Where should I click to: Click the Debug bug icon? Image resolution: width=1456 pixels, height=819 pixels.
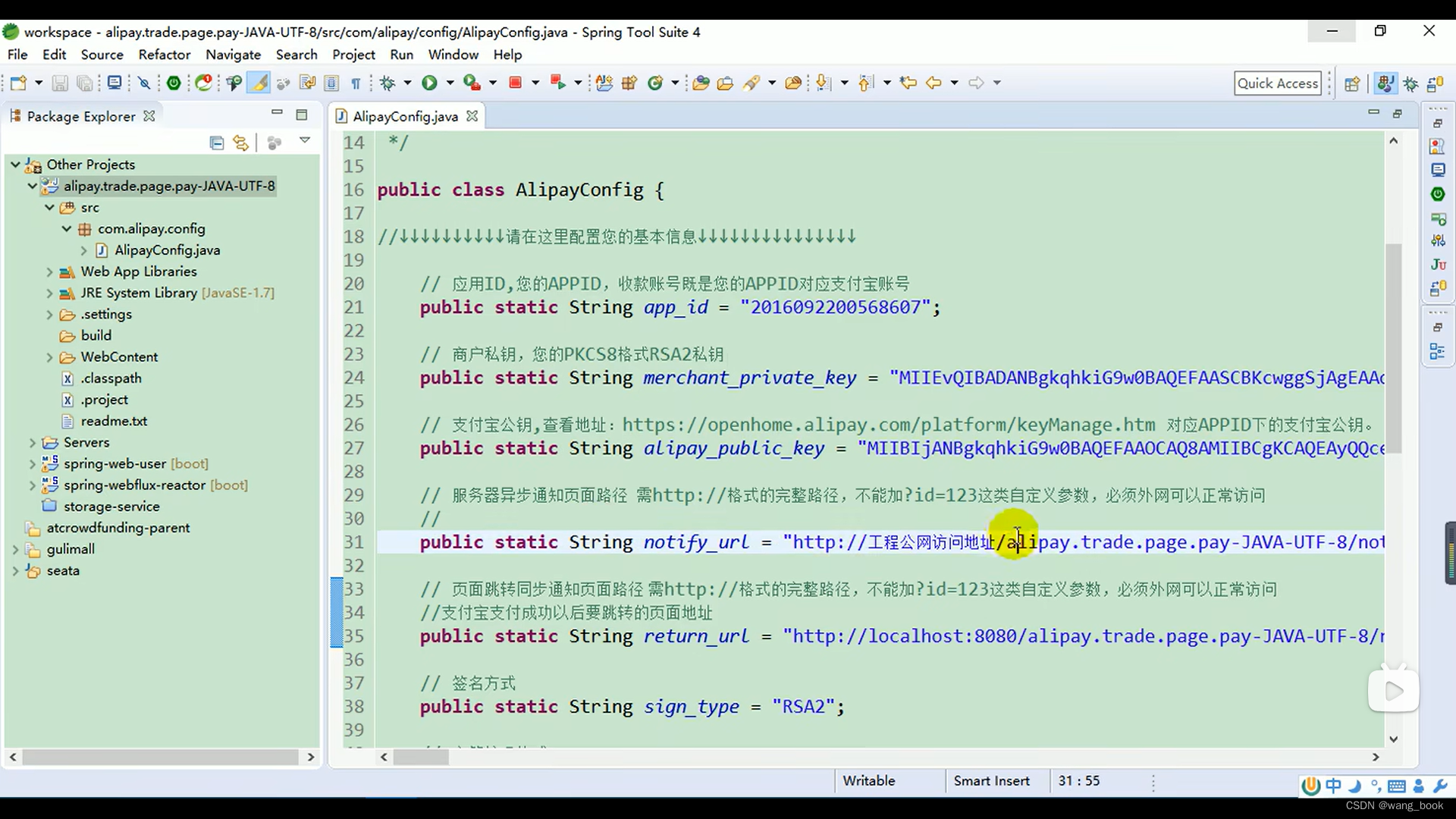coord(388,83)
